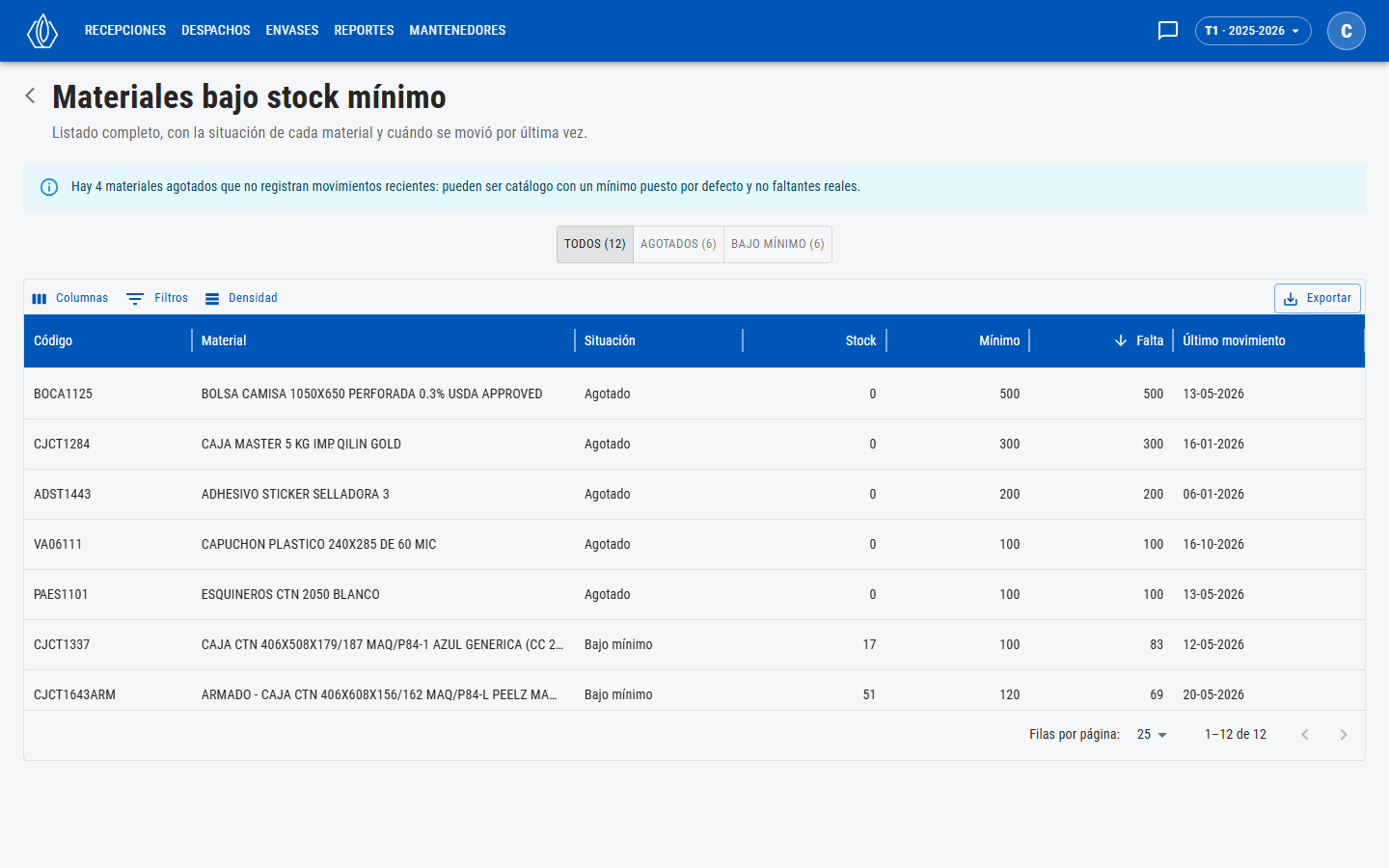Select the PAES1101 code cell
This screenshot has width=1389, height=868.
pyautogui.click(x=61, y=594)
